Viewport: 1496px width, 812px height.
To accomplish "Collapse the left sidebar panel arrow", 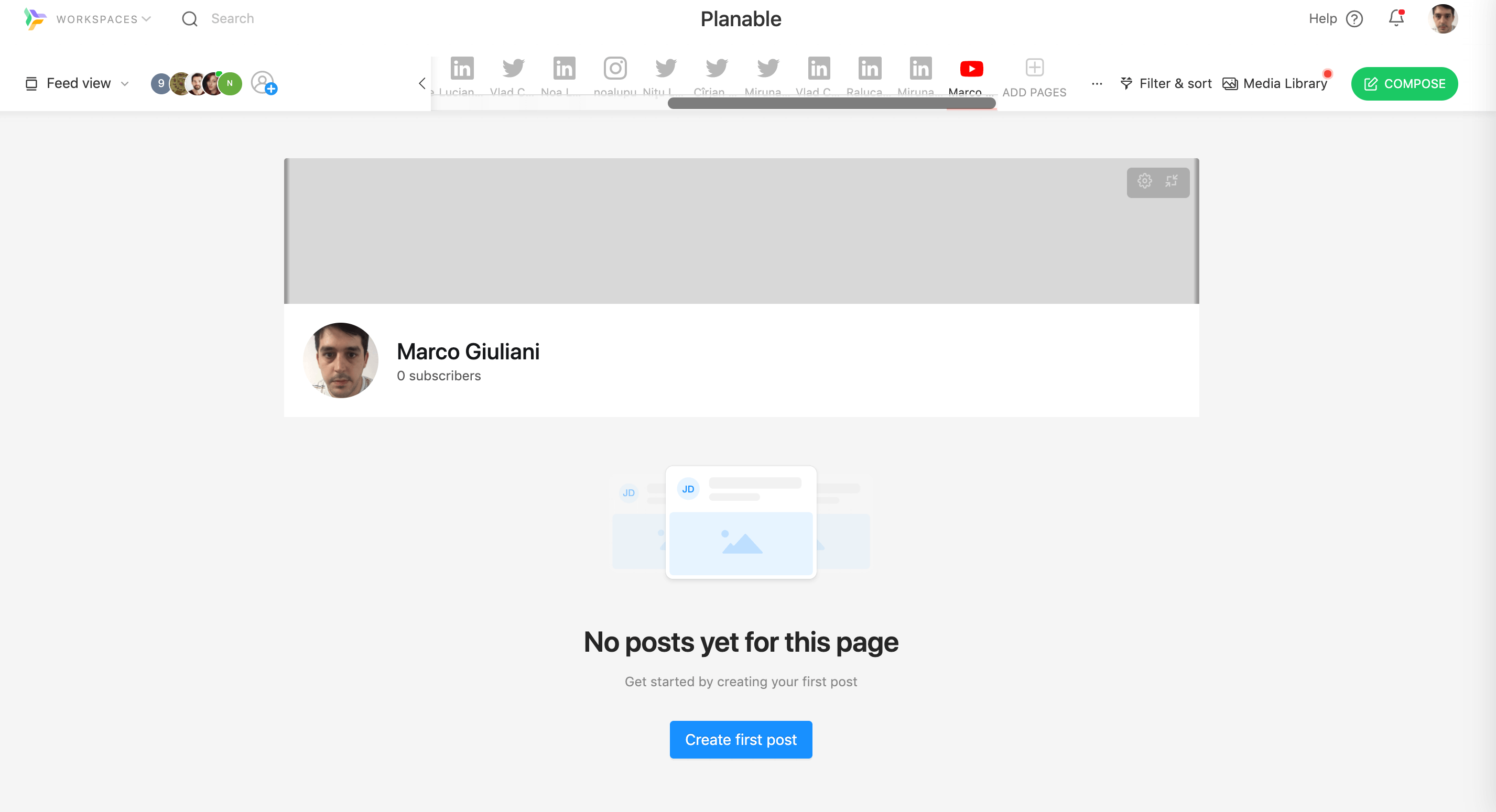I will pos(423,83).
